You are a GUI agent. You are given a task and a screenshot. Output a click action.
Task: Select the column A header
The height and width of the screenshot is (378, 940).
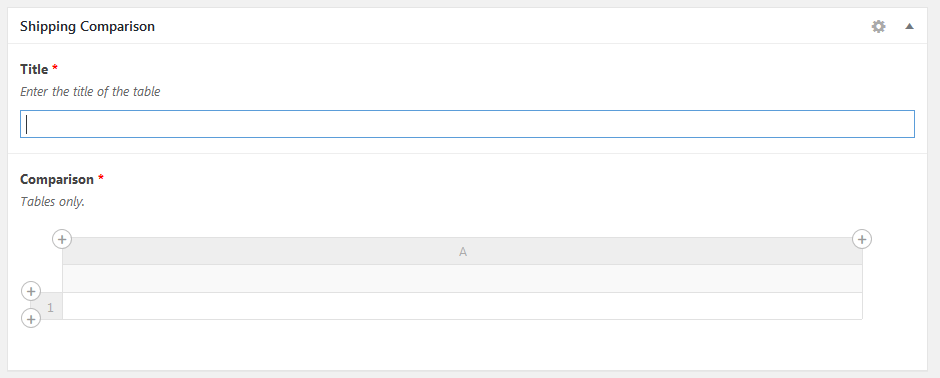[x=462, y=252]
